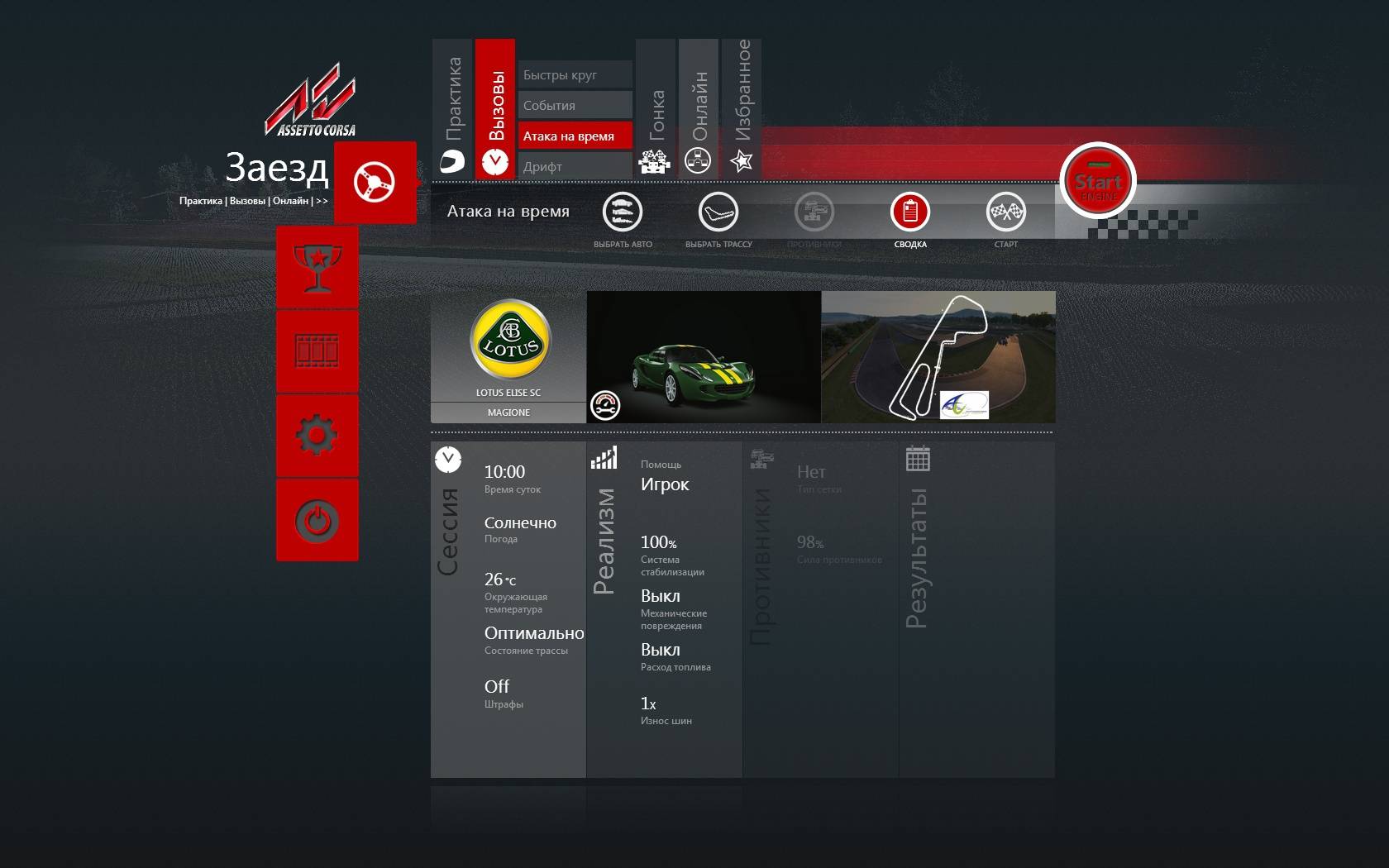Screen dimensions: 1389x868
Task: Click the 100% stability control value
Action: coord(659,542)
